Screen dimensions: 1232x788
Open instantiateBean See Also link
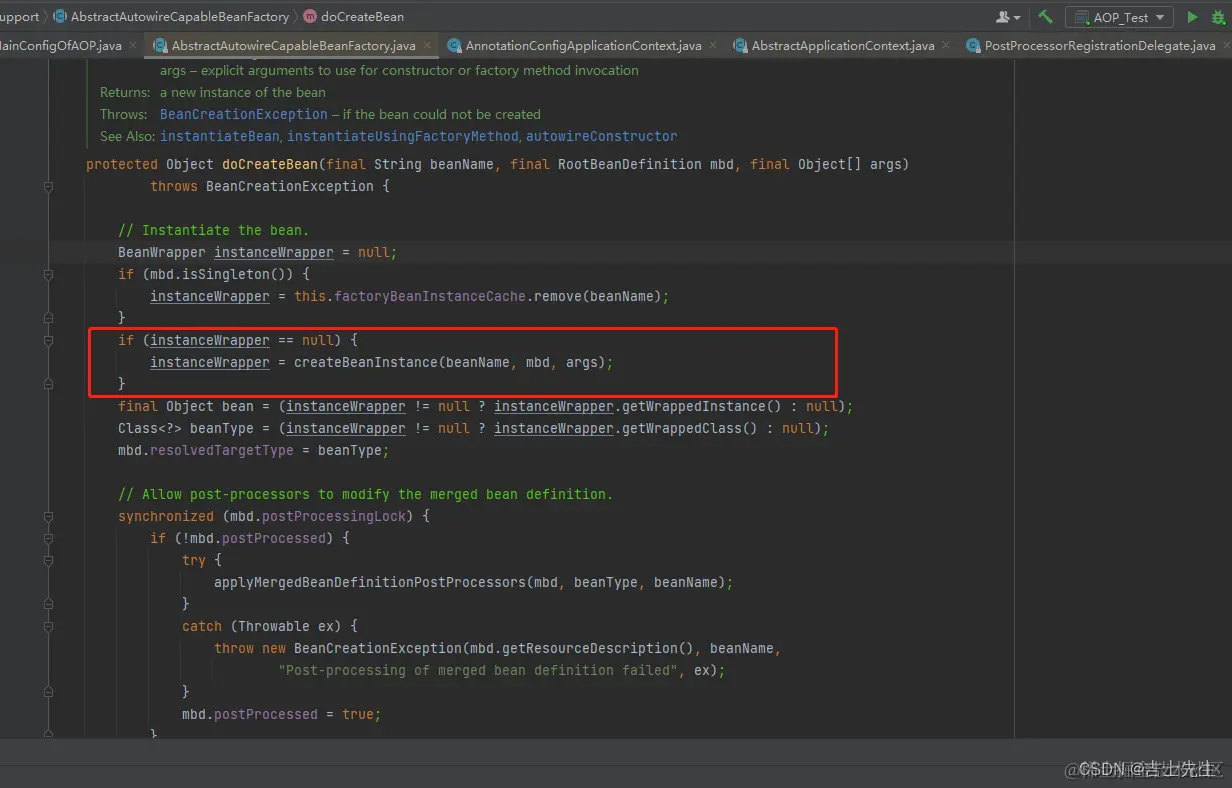[220, 136]
